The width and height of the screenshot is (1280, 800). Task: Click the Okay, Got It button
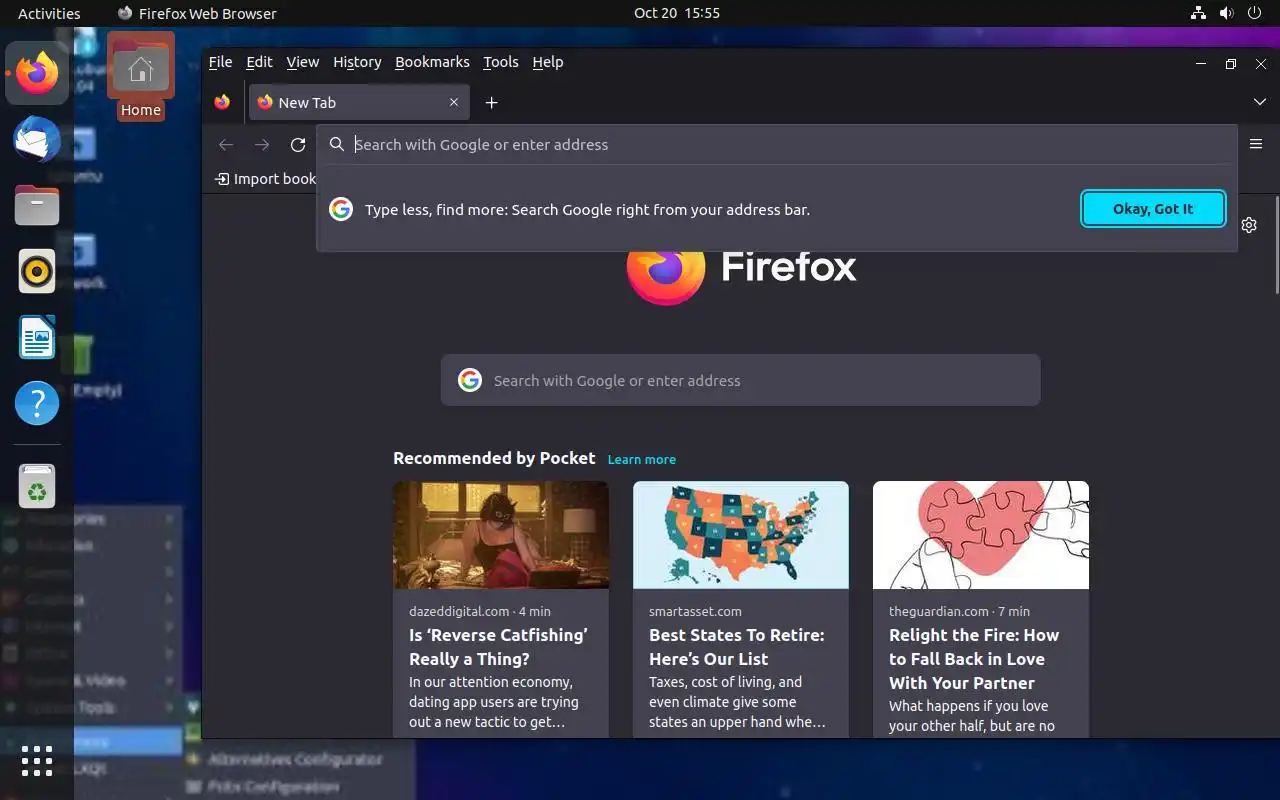pyautogui.click(x=1153, y=209)
